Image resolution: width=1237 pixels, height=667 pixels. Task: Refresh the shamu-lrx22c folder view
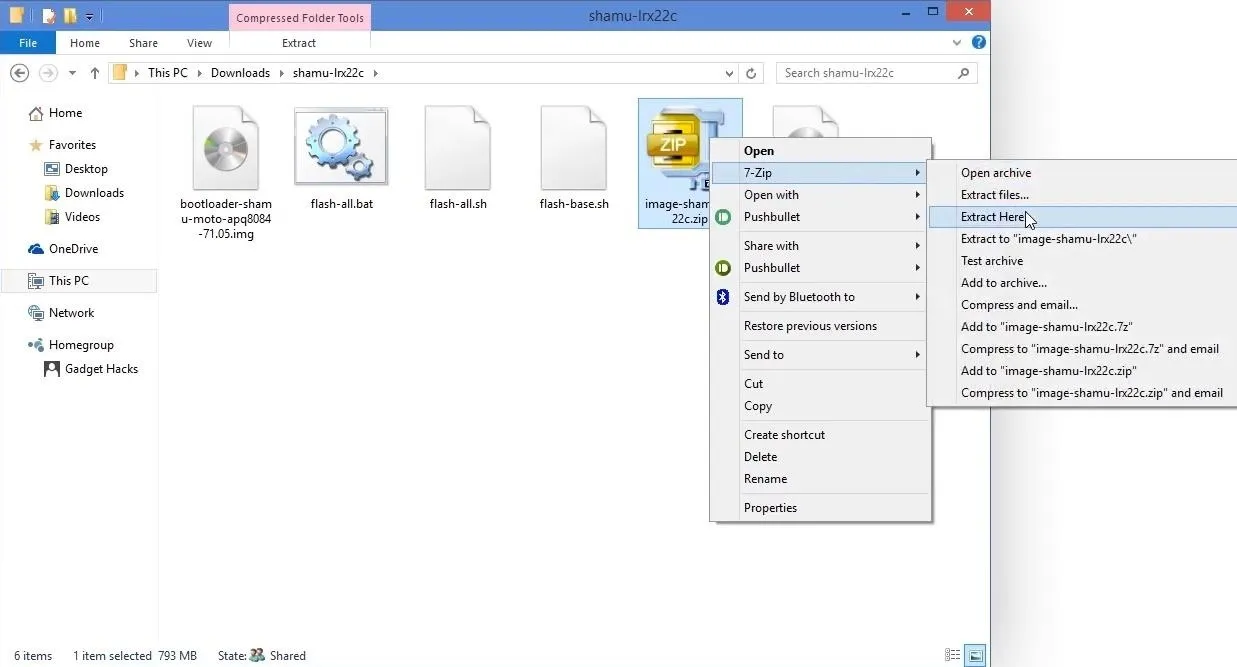point(752,73)
